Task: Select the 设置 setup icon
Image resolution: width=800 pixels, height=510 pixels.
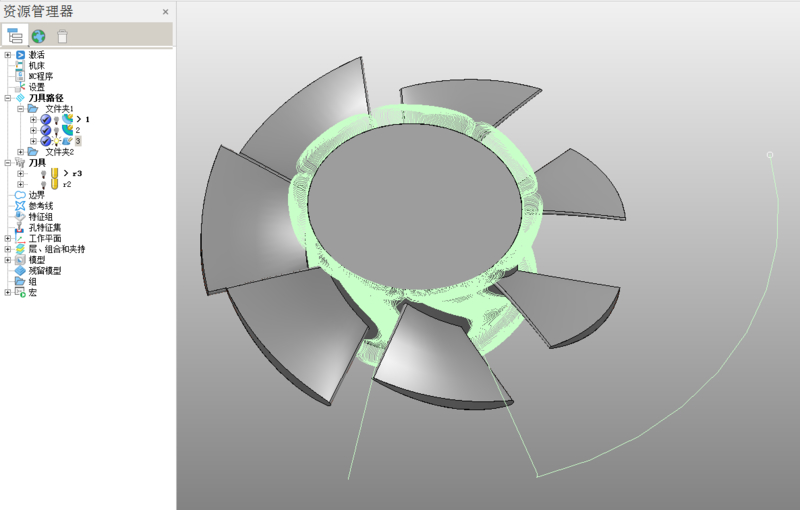Action: (x=20, y=87)
